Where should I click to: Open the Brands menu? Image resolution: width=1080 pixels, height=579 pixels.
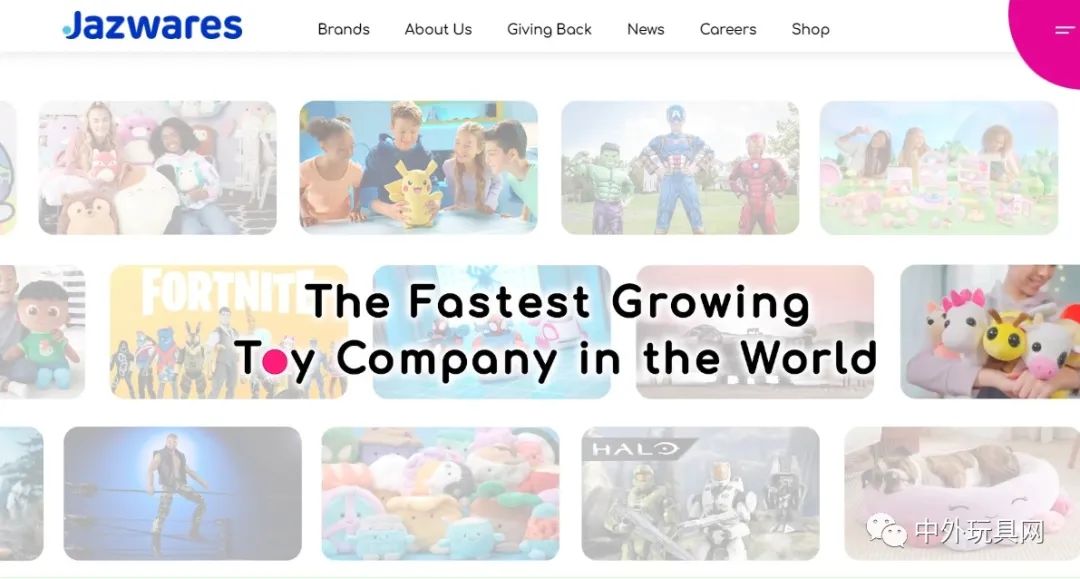tap(344, 30)
